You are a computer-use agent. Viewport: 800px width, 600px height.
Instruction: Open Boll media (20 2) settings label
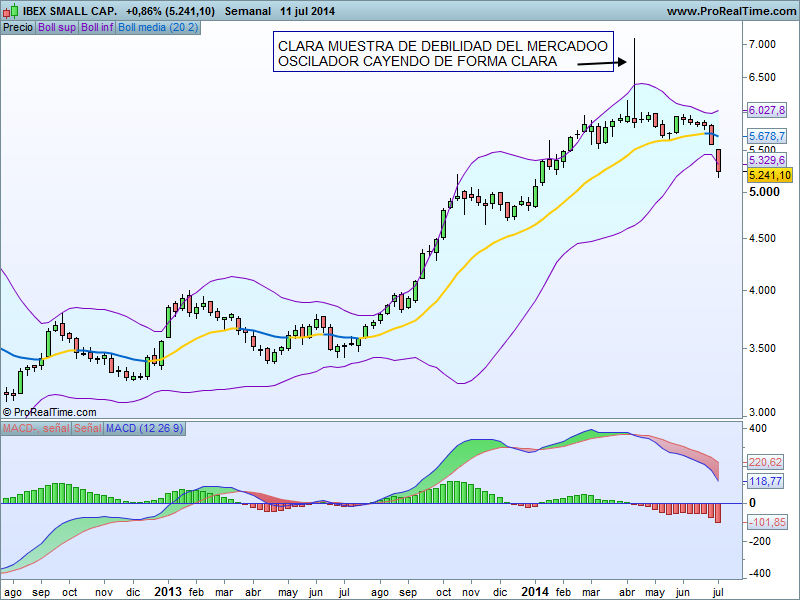point(158,27)
